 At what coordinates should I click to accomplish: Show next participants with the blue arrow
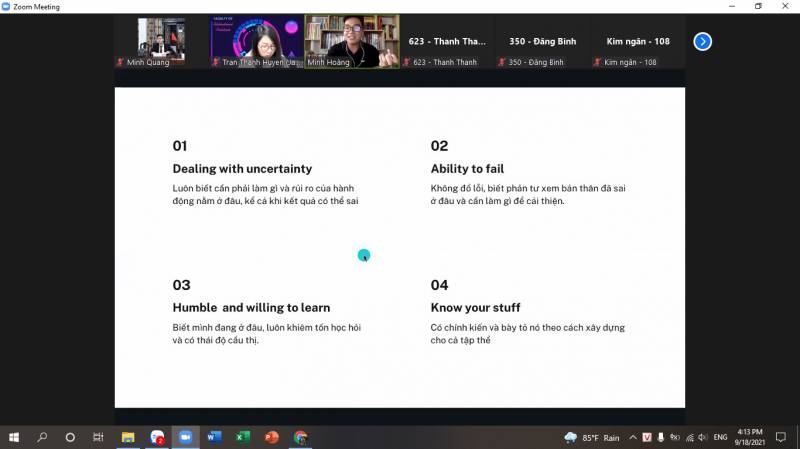(703, 42)
